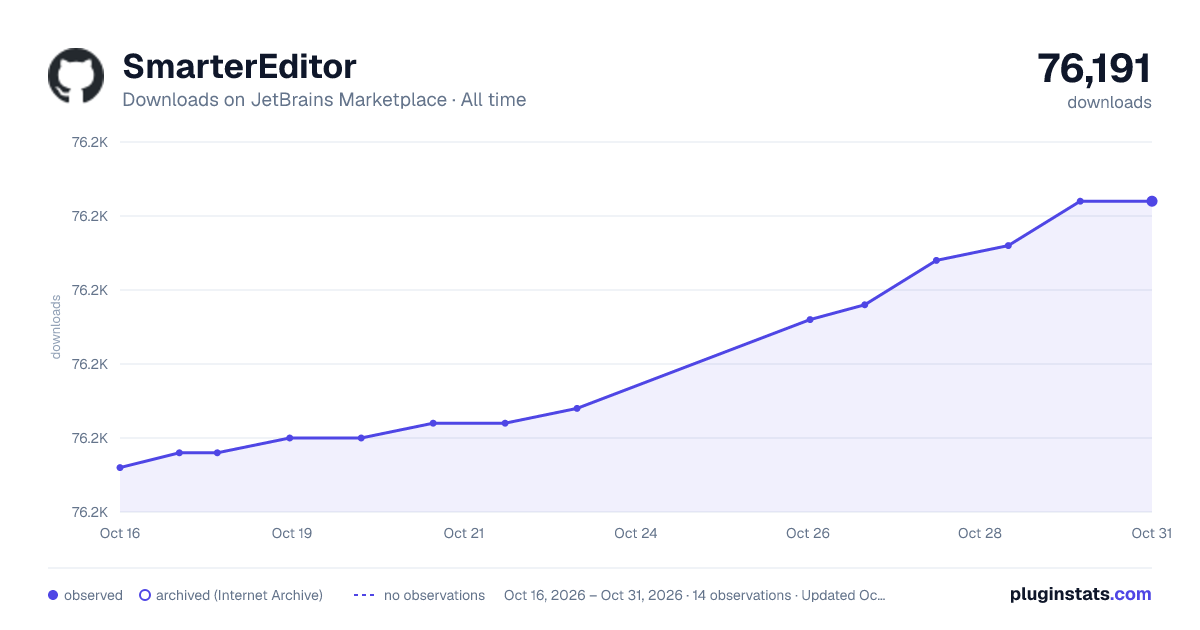Click the Oct 24 axis label

coord(636,533)
